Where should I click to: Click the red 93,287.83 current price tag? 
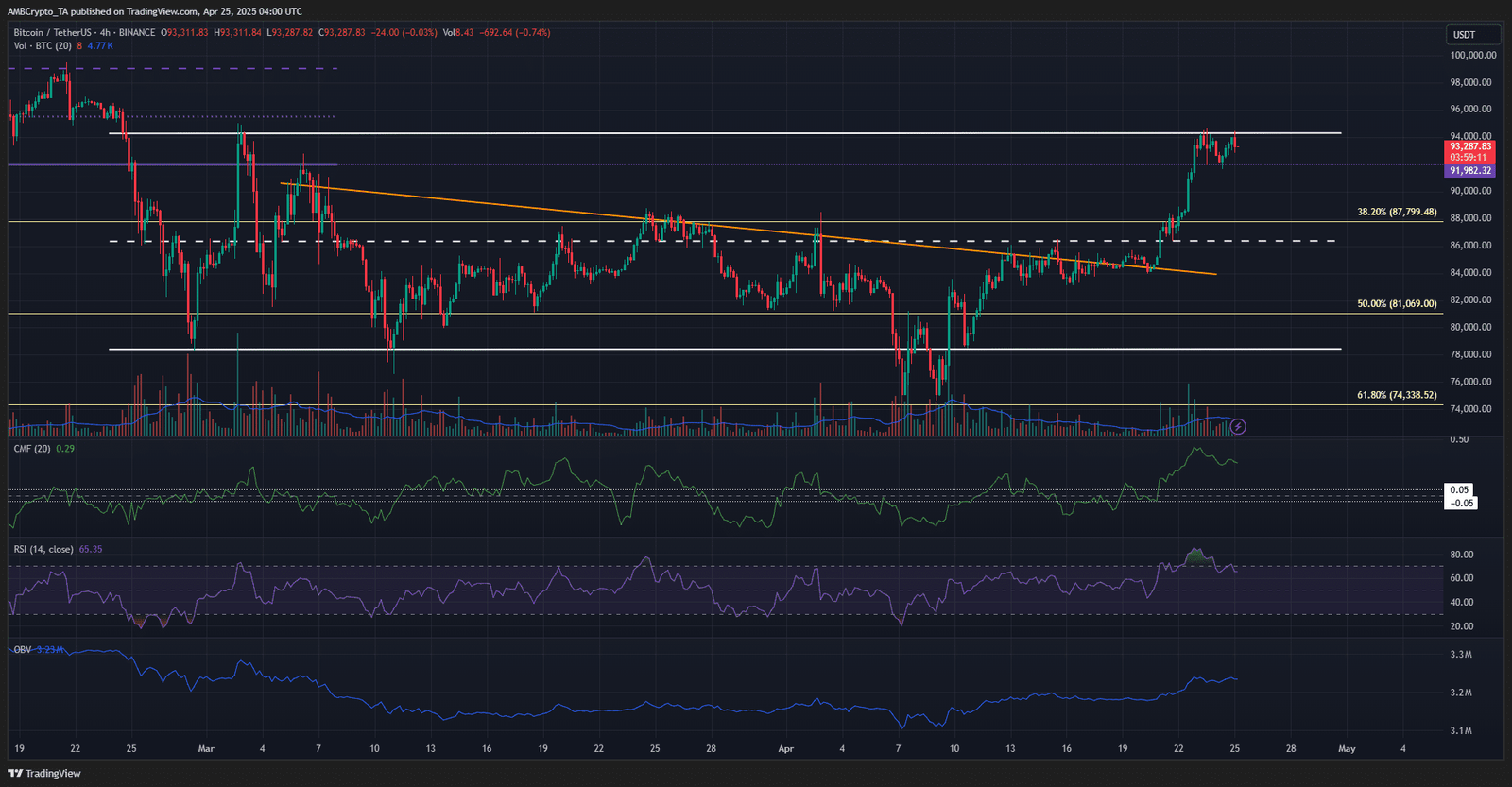[x=1470, y=146]
